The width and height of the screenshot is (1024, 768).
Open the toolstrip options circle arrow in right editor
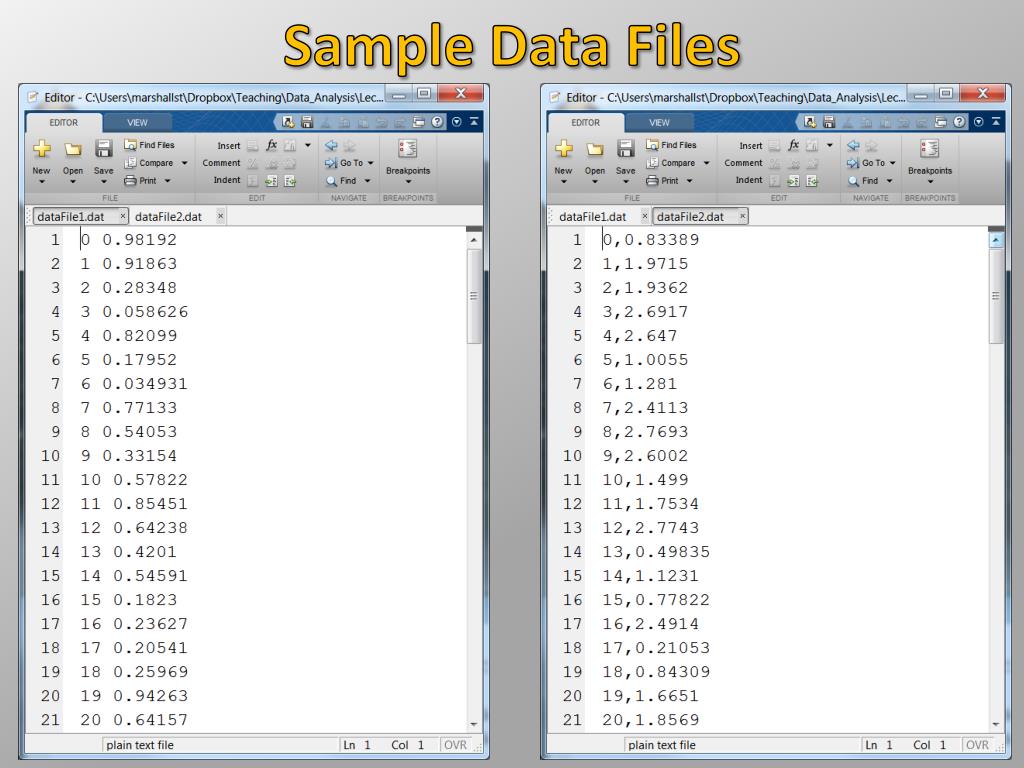coord(978,121)
